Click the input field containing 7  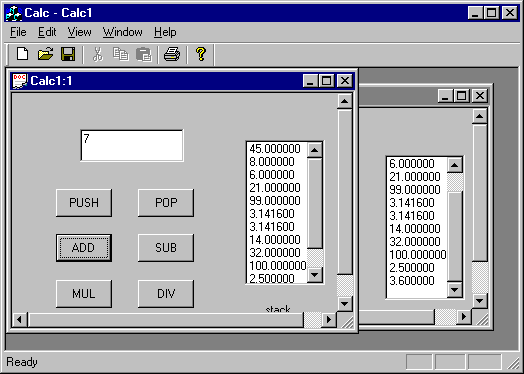click(132, 145)
